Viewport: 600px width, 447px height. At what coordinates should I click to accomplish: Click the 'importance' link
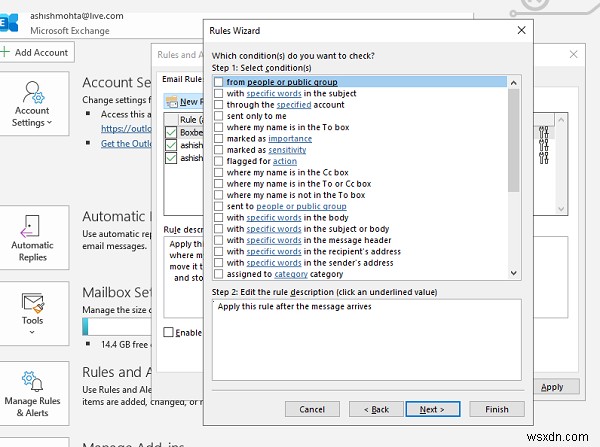click(x=290, y=139)
